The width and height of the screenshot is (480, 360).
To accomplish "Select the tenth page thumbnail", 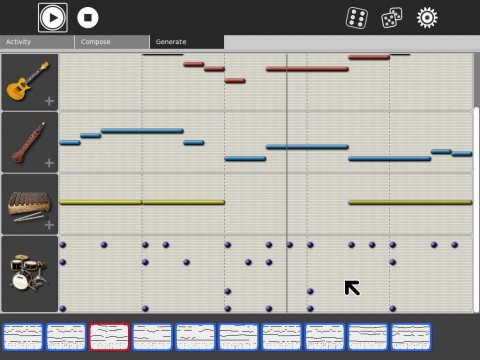I will (x=411, y=337).
